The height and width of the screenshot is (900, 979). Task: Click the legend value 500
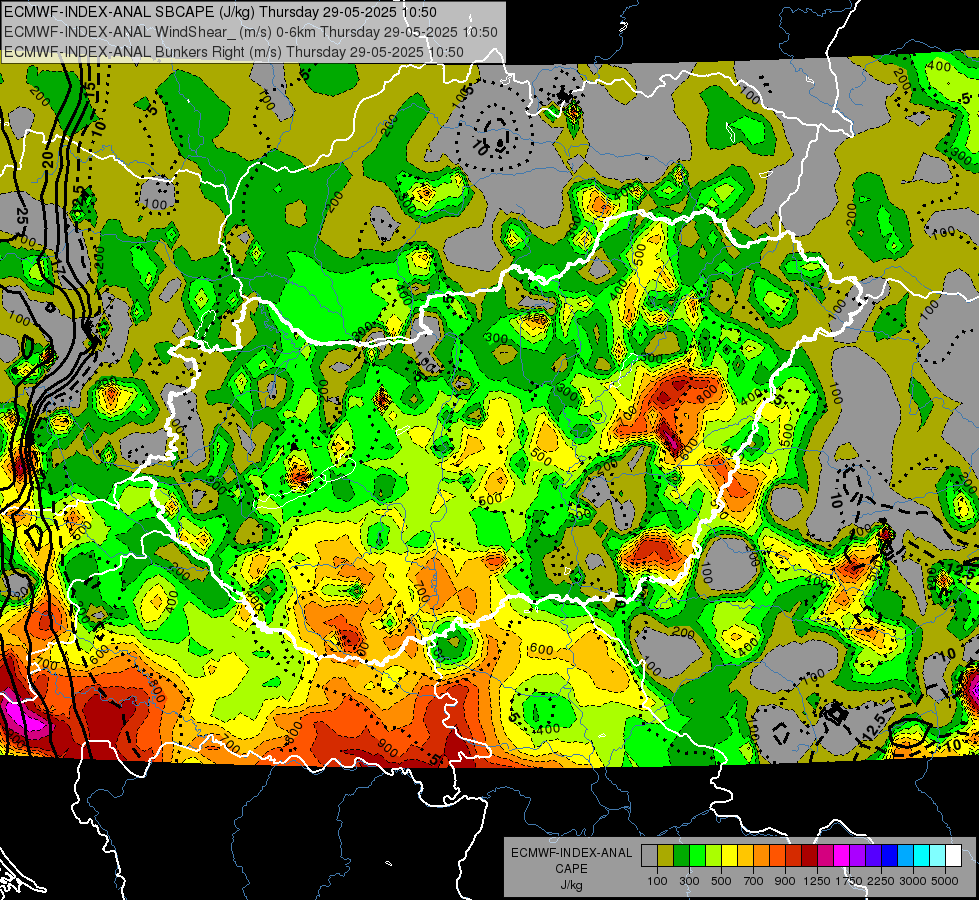(722, 881)
